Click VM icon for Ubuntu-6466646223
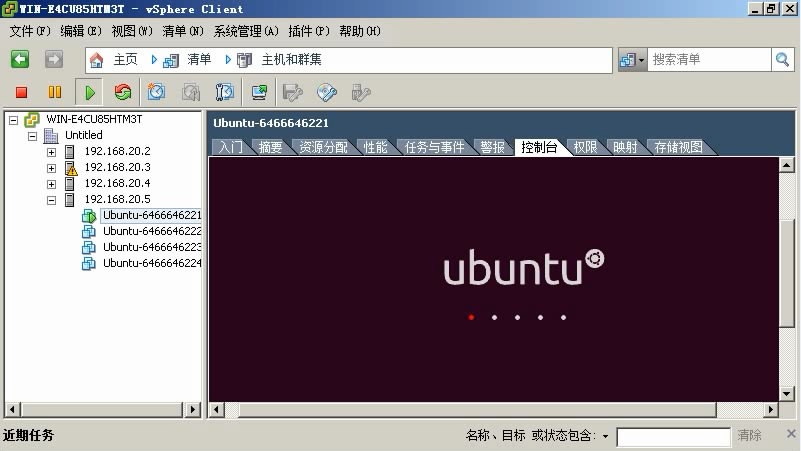This screenshot has width=801, height=451. pyautogui.click(x=89, y=247)
